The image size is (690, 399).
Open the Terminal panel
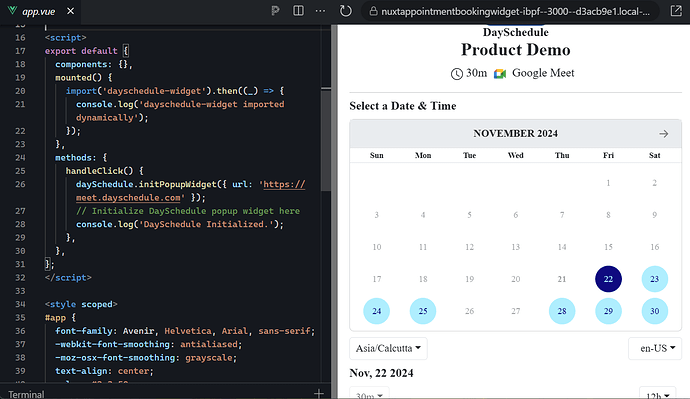(26, 394)
